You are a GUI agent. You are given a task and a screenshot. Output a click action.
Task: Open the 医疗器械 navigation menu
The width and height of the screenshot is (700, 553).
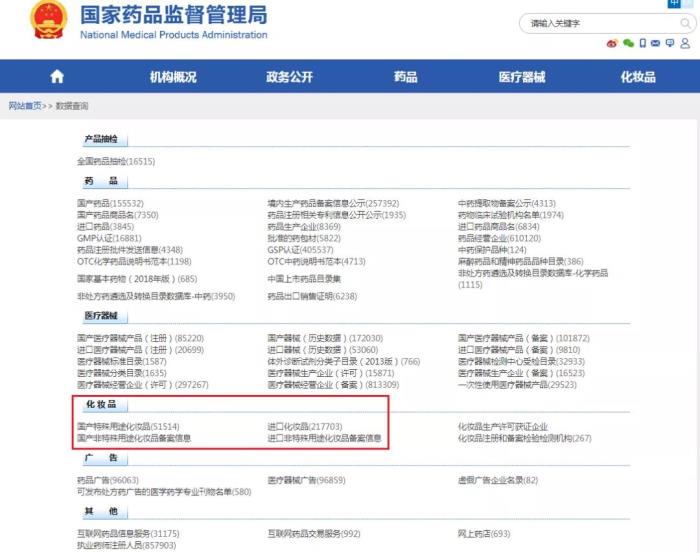click(522, 77)
